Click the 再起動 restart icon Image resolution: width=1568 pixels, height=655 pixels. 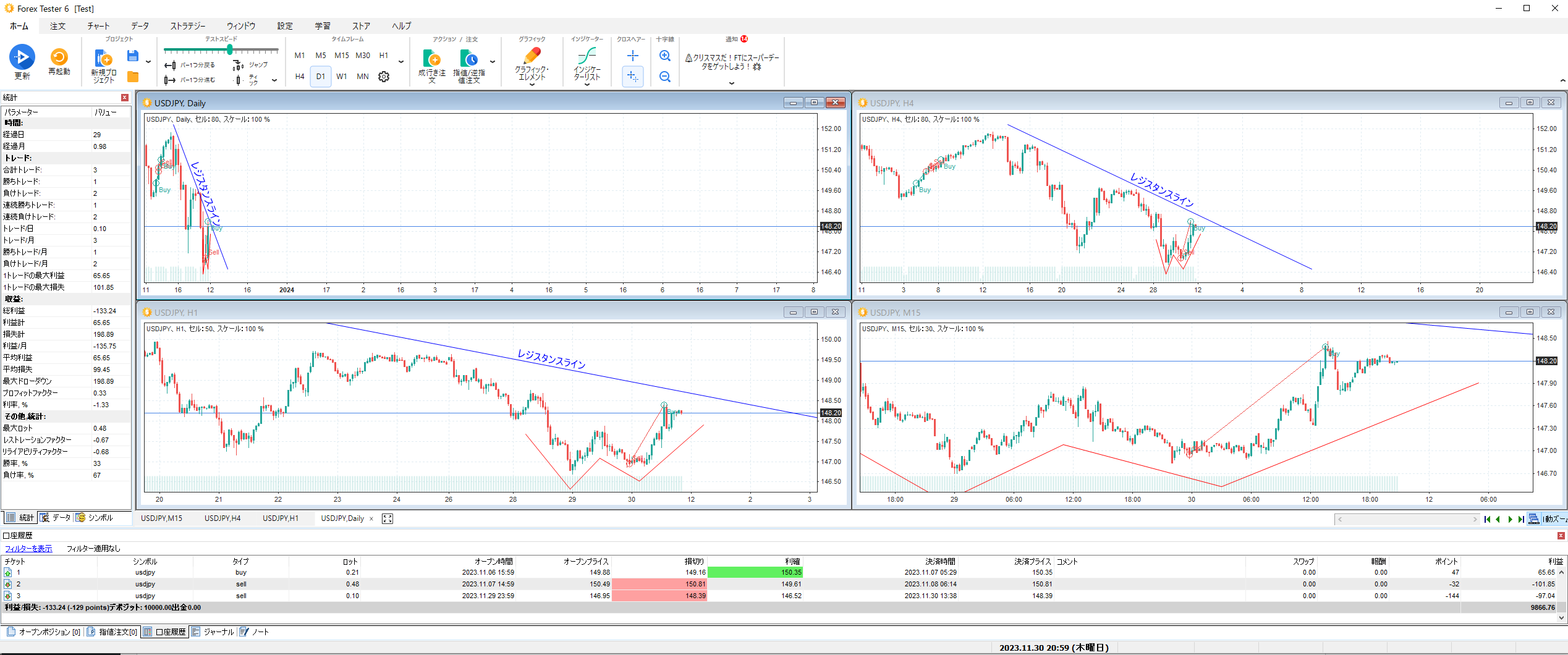58,57
